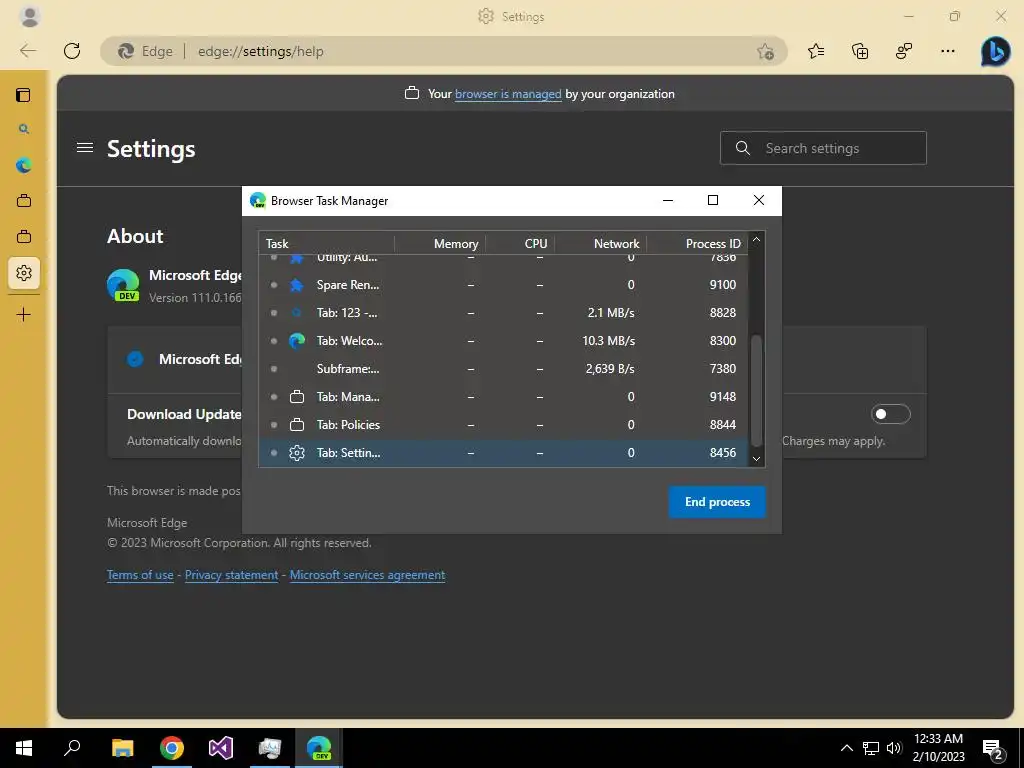This screenshot has width=1024, height=768.
Task: Select the Spare Renderer task row
Action: click(x=503, y=285)
